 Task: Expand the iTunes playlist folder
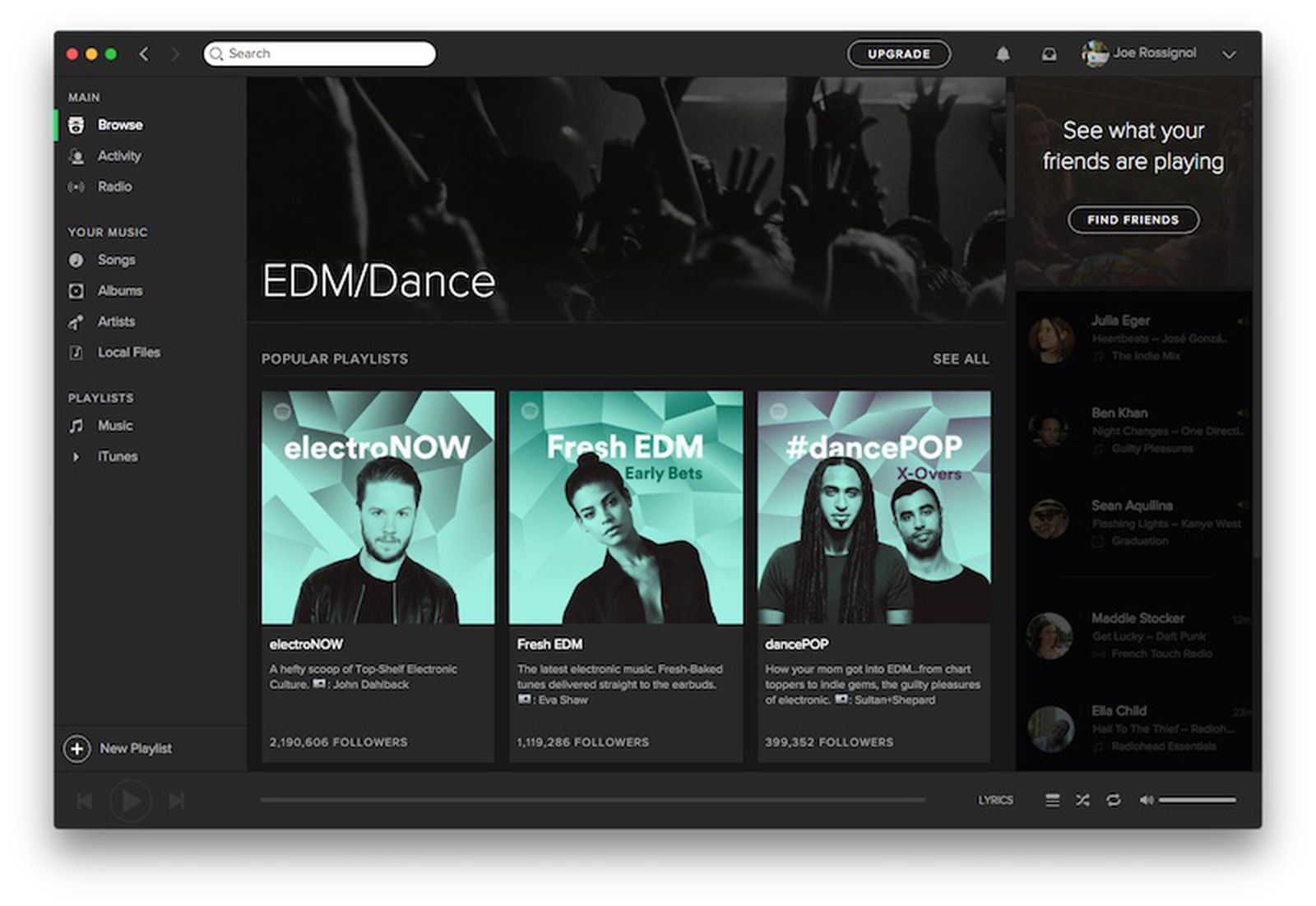pyautogui.click(x=76, y=457)
